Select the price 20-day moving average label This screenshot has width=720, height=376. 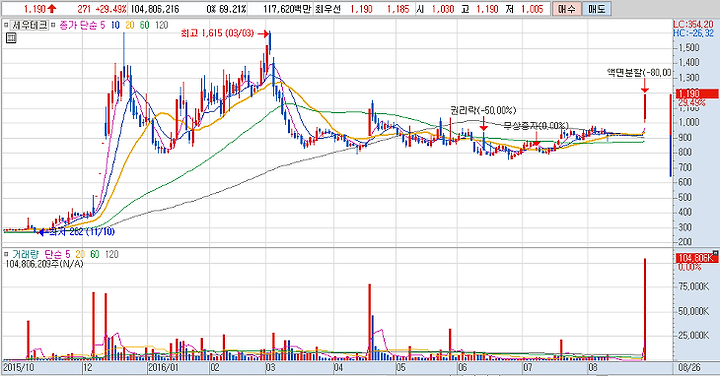130,25
